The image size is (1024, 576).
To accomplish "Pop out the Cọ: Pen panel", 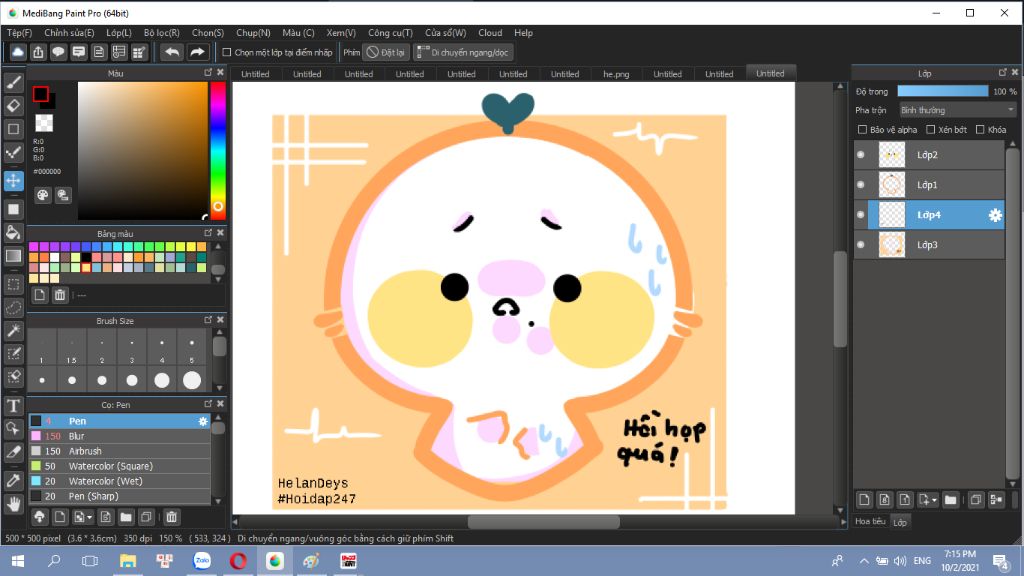I will (x=208, y=404).
